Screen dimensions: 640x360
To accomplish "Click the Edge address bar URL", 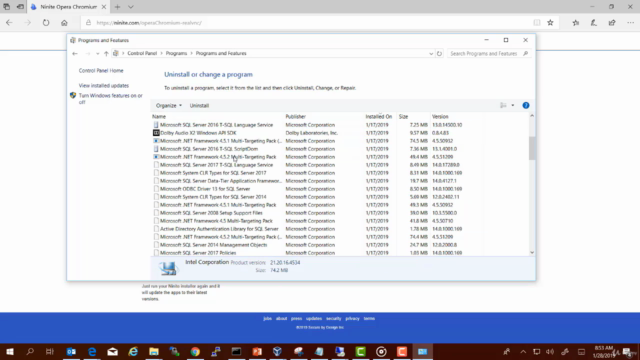I will (149, 23).
